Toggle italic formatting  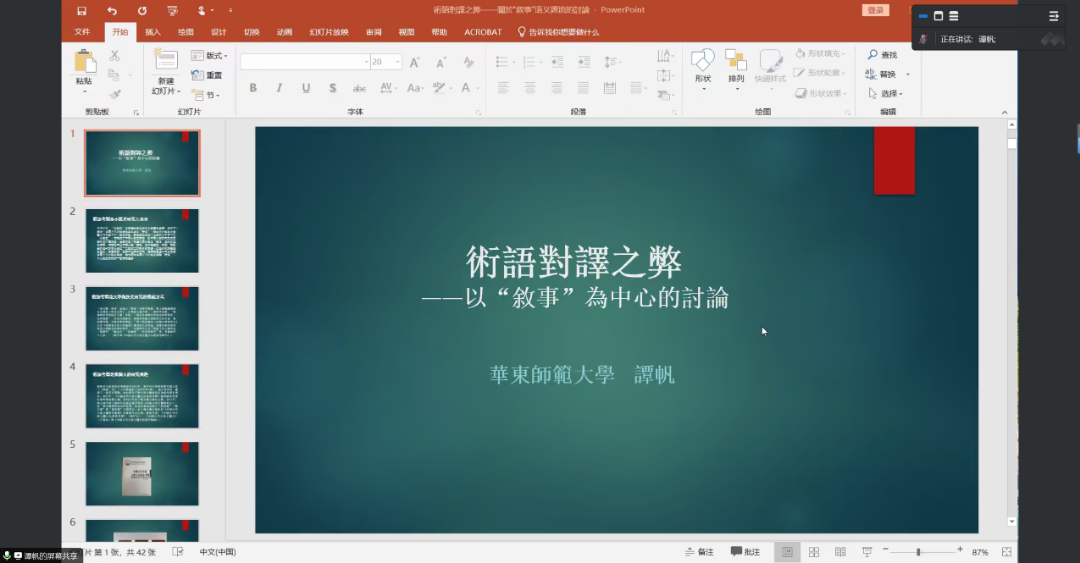279,88
